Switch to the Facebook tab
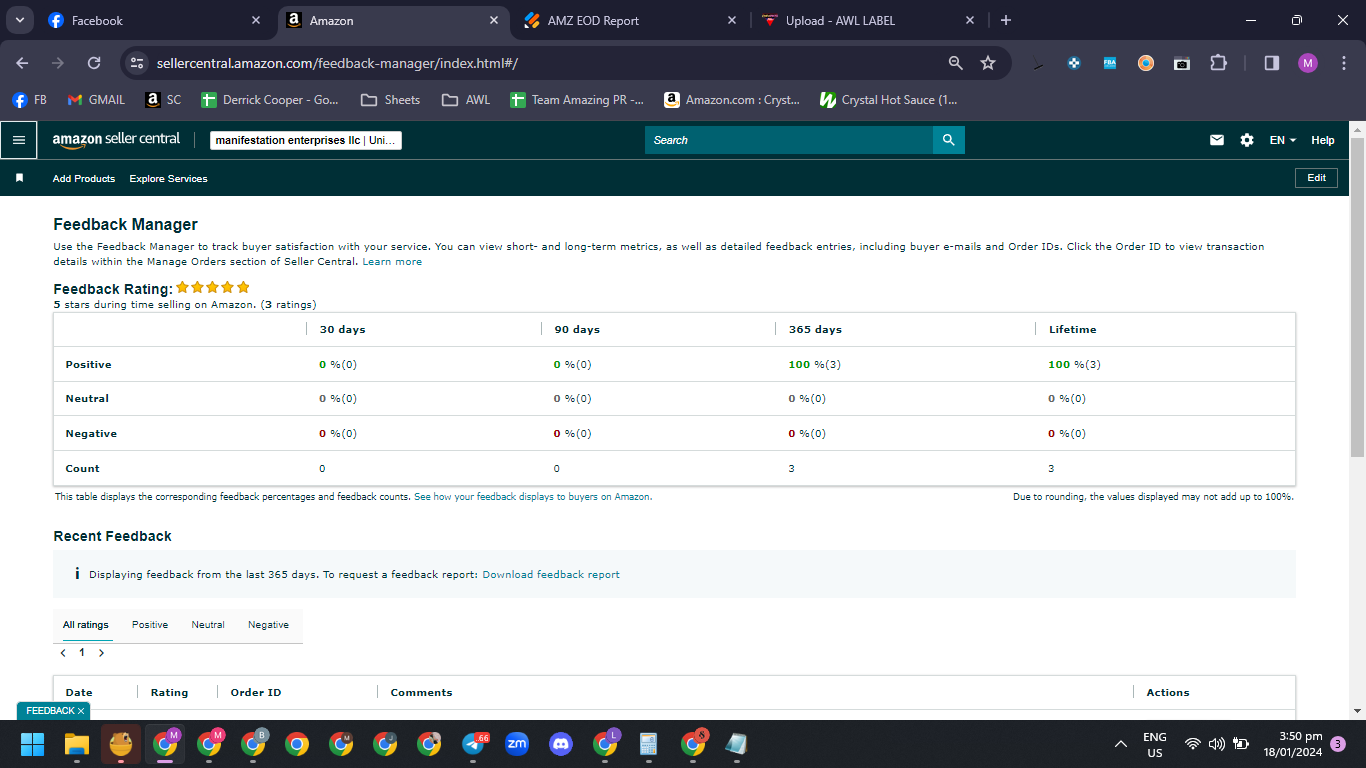1366x768 pixels. 155,20
